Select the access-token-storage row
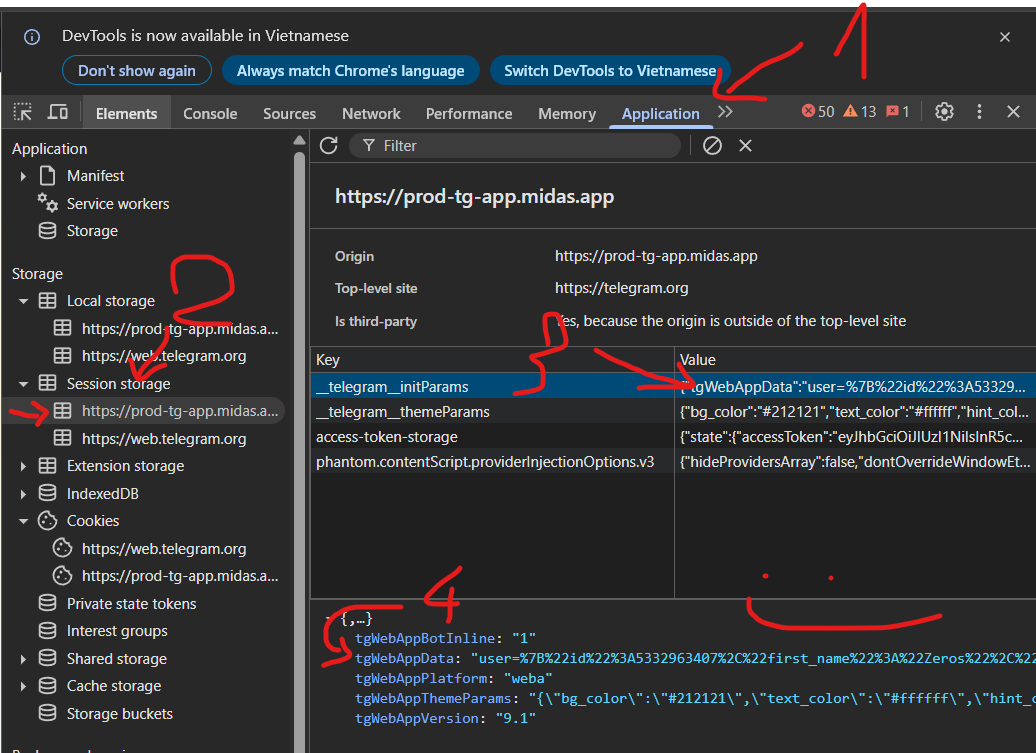This screenshot has height=753, width=1036. (673, 437)
